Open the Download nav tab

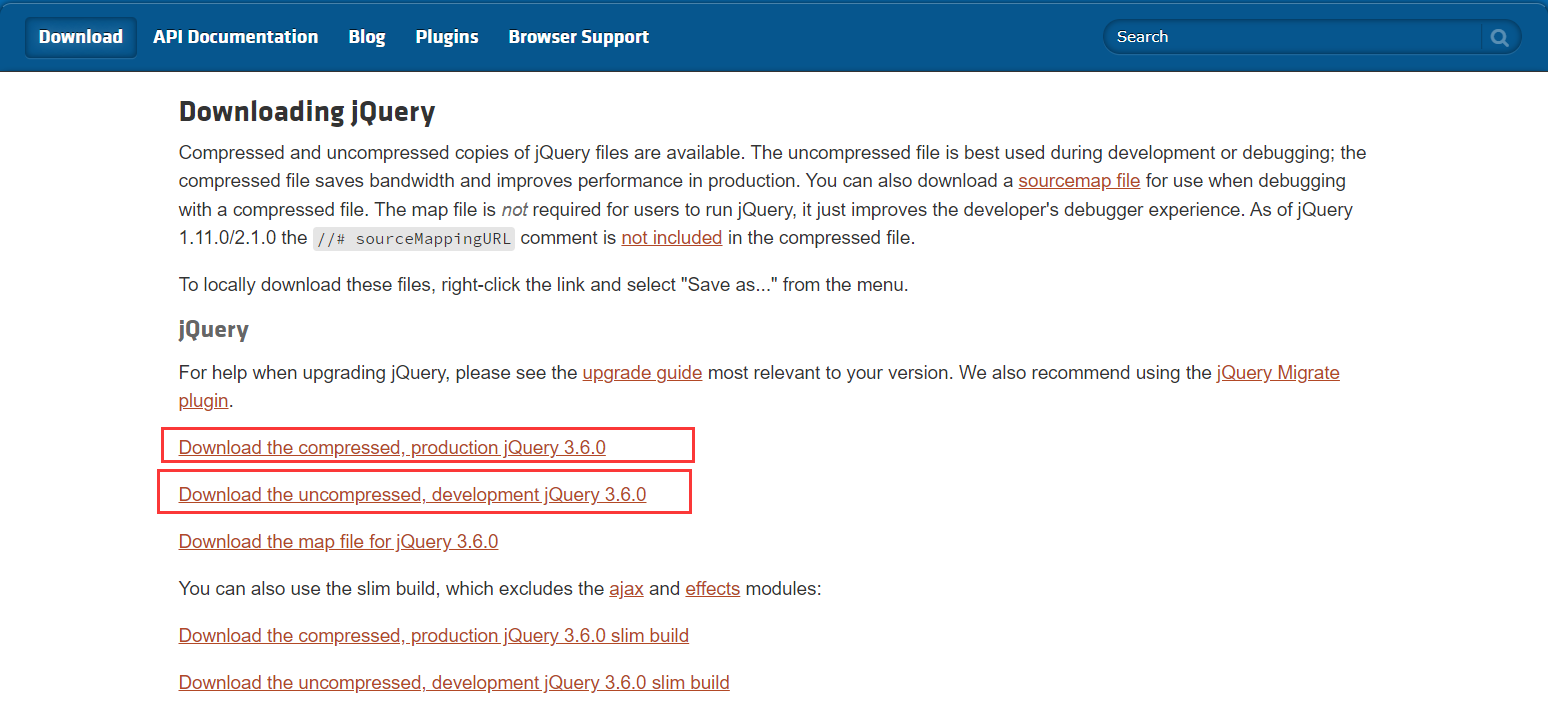tap(81, 37)
